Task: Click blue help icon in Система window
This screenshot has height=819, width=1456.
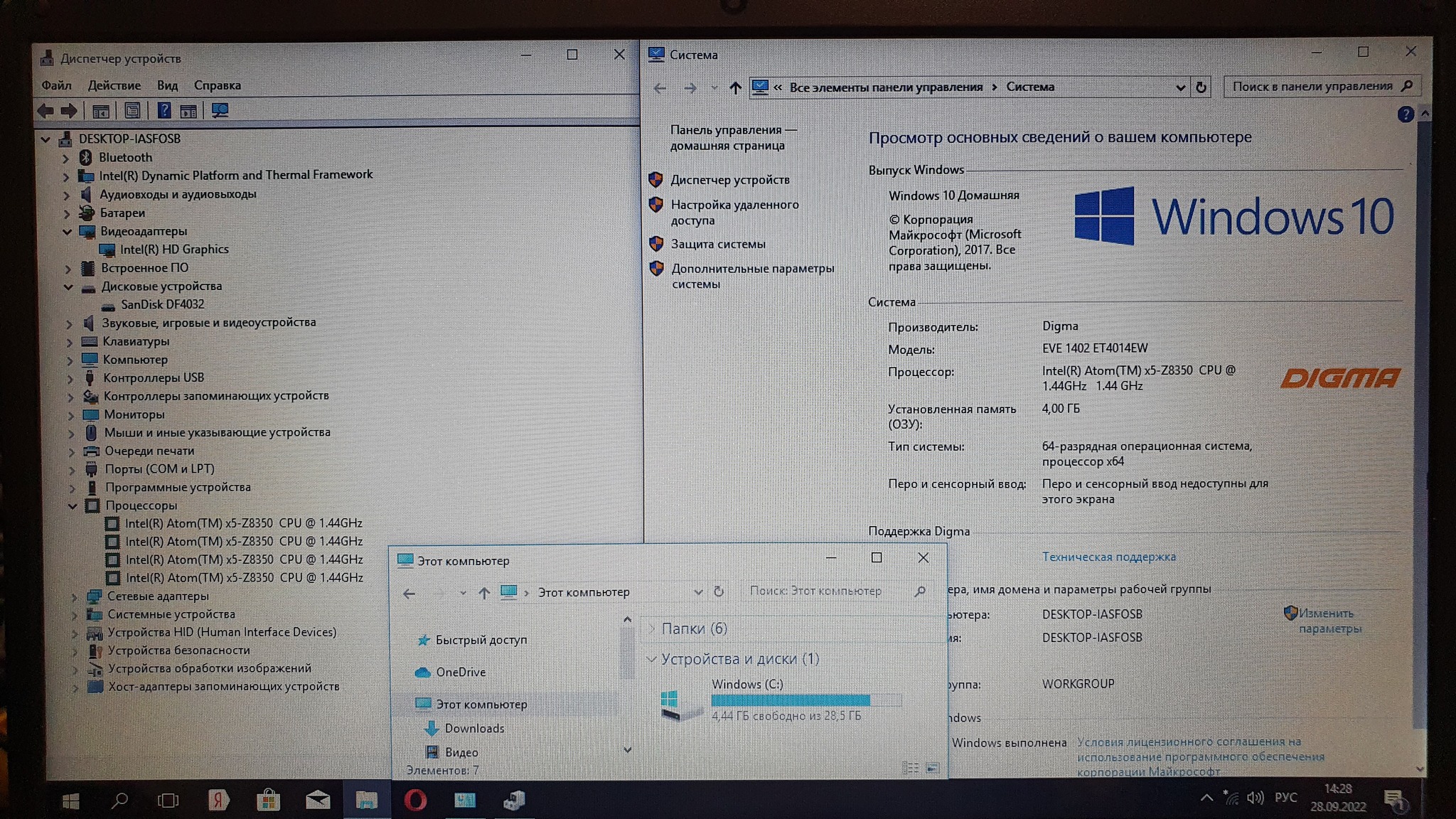Action: coord(1405,114)
